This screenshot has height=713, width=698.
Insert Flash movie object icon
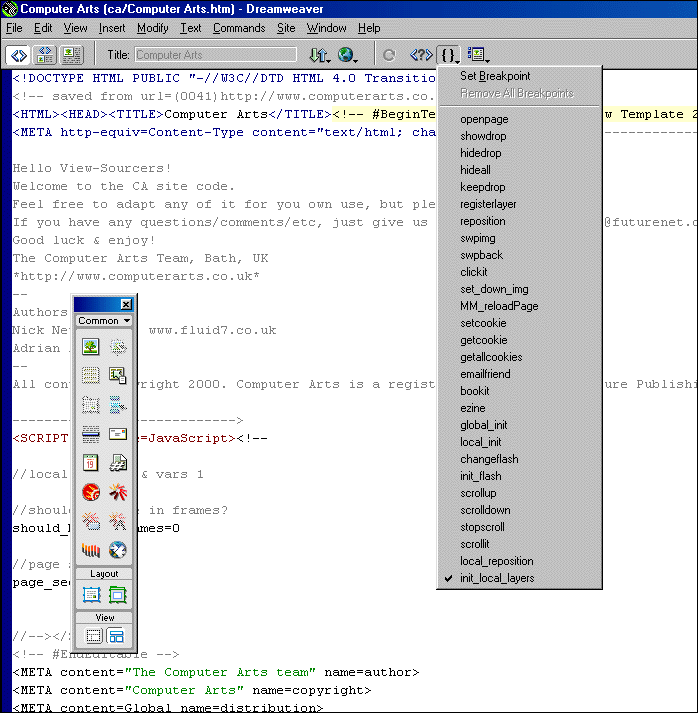click(x=118, y=492)
